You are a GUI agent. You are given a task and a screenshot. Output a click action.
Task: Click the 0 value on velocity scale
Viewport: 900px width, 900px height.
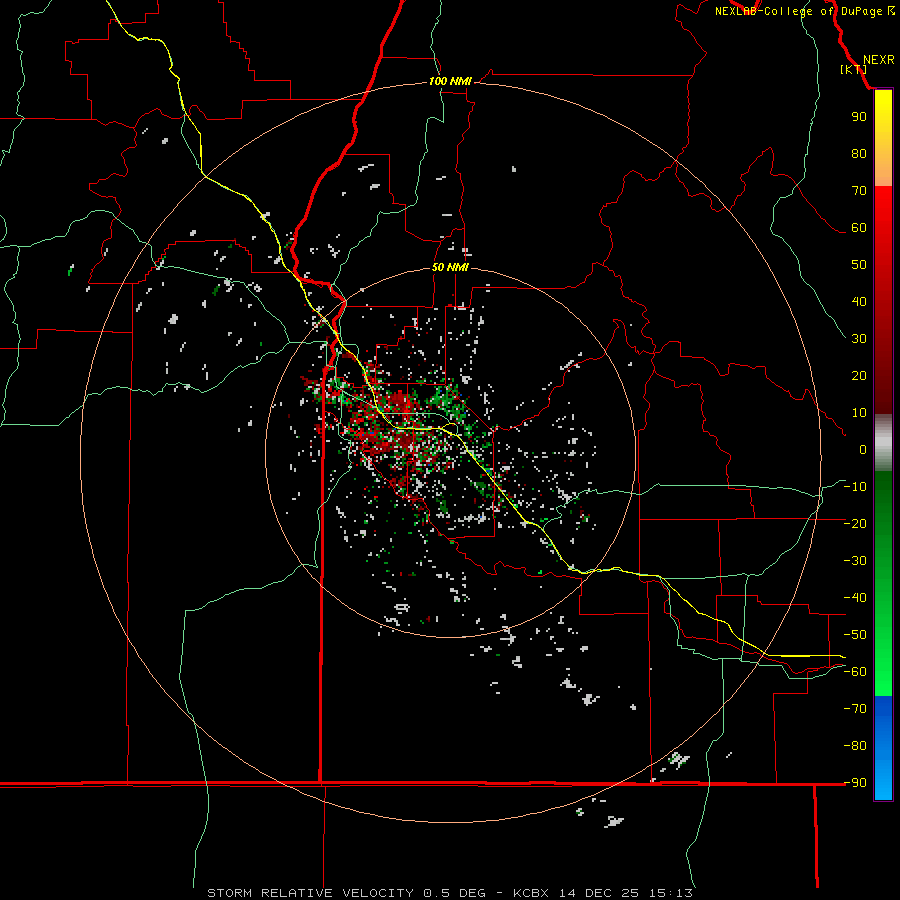[x=863, y=449]
